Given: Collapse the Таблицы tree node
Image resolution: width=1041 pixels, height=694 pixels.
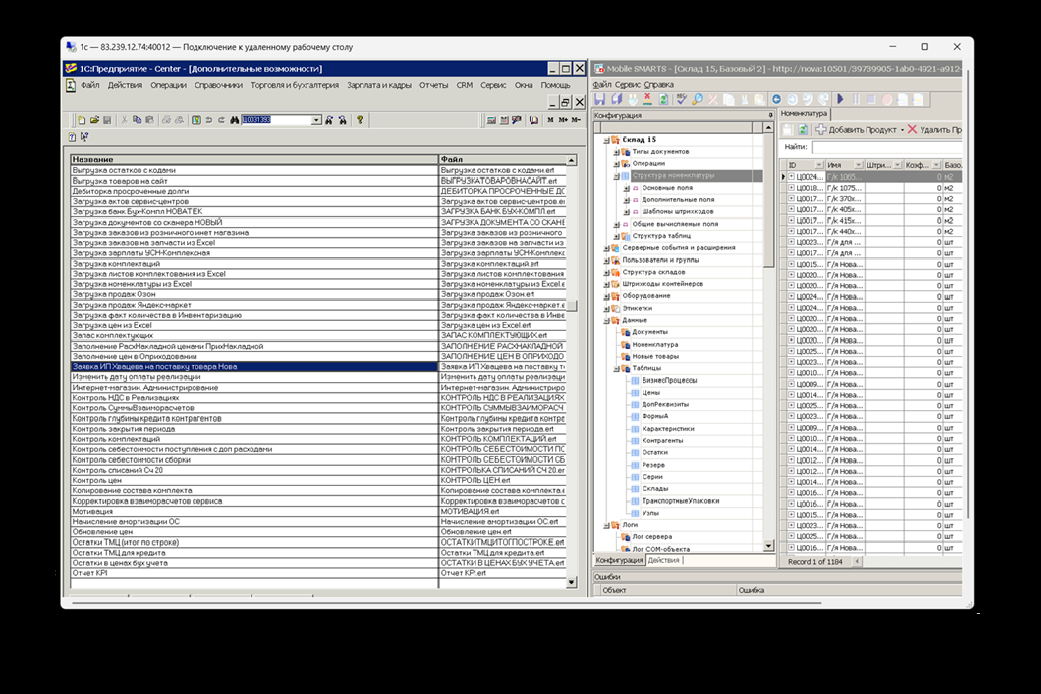Looking at the screenshot, I should (616, 368).
